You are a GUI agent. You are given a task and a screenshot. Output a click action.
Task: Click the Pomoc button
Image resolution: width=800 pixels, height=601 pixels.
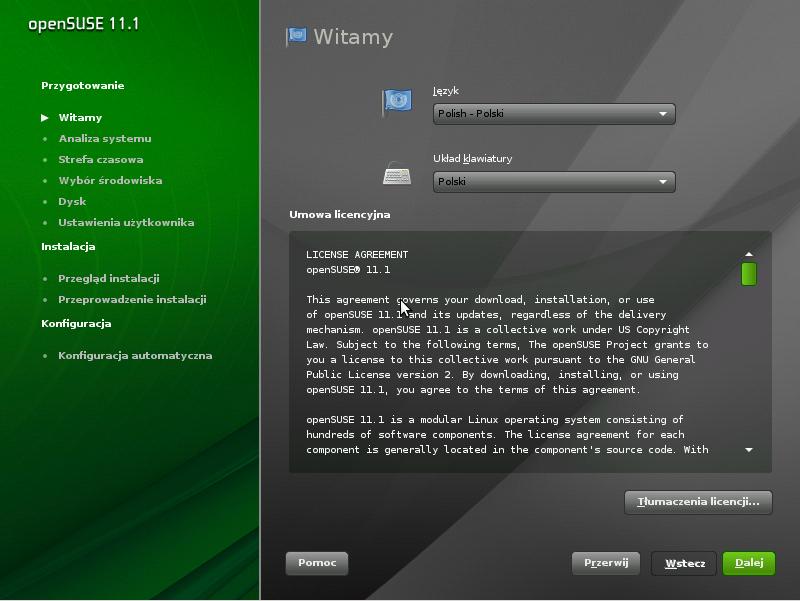[317, 563]
